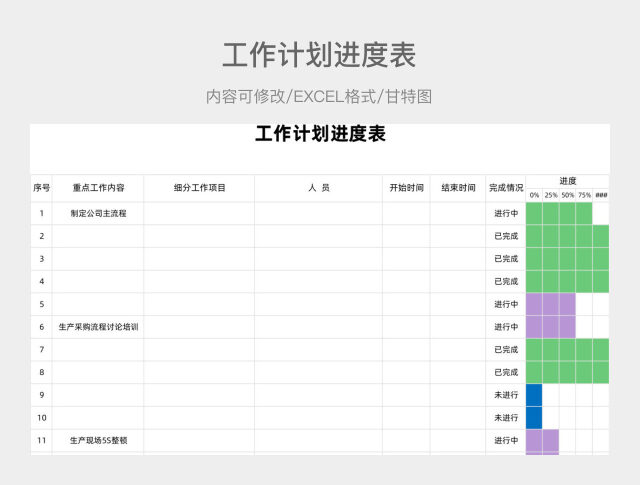Click the 未进行 status in row 10
The height and width of the screenshot is (485, 640).
click(x=506, y=418)
